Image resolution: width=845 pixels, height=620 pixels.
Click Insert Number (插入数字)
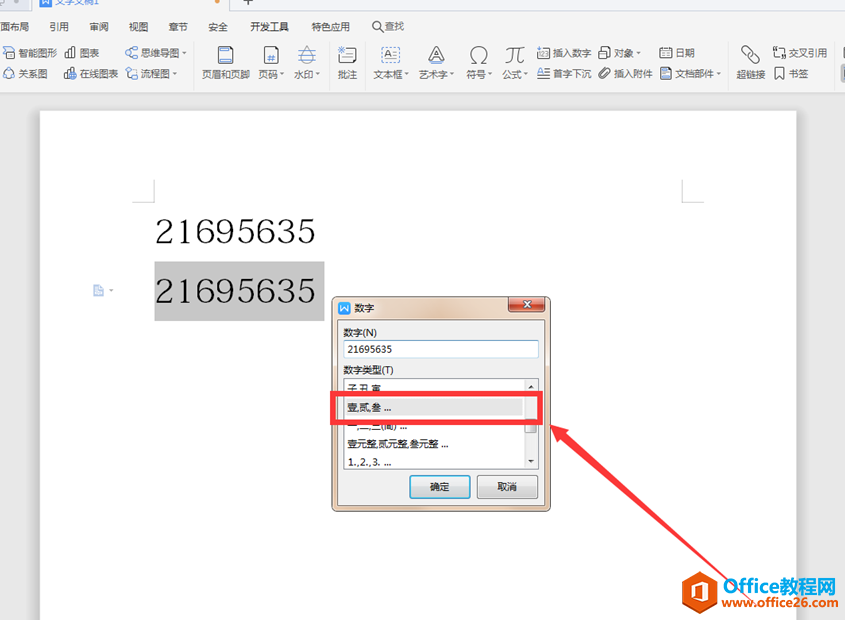coord(564,53)
